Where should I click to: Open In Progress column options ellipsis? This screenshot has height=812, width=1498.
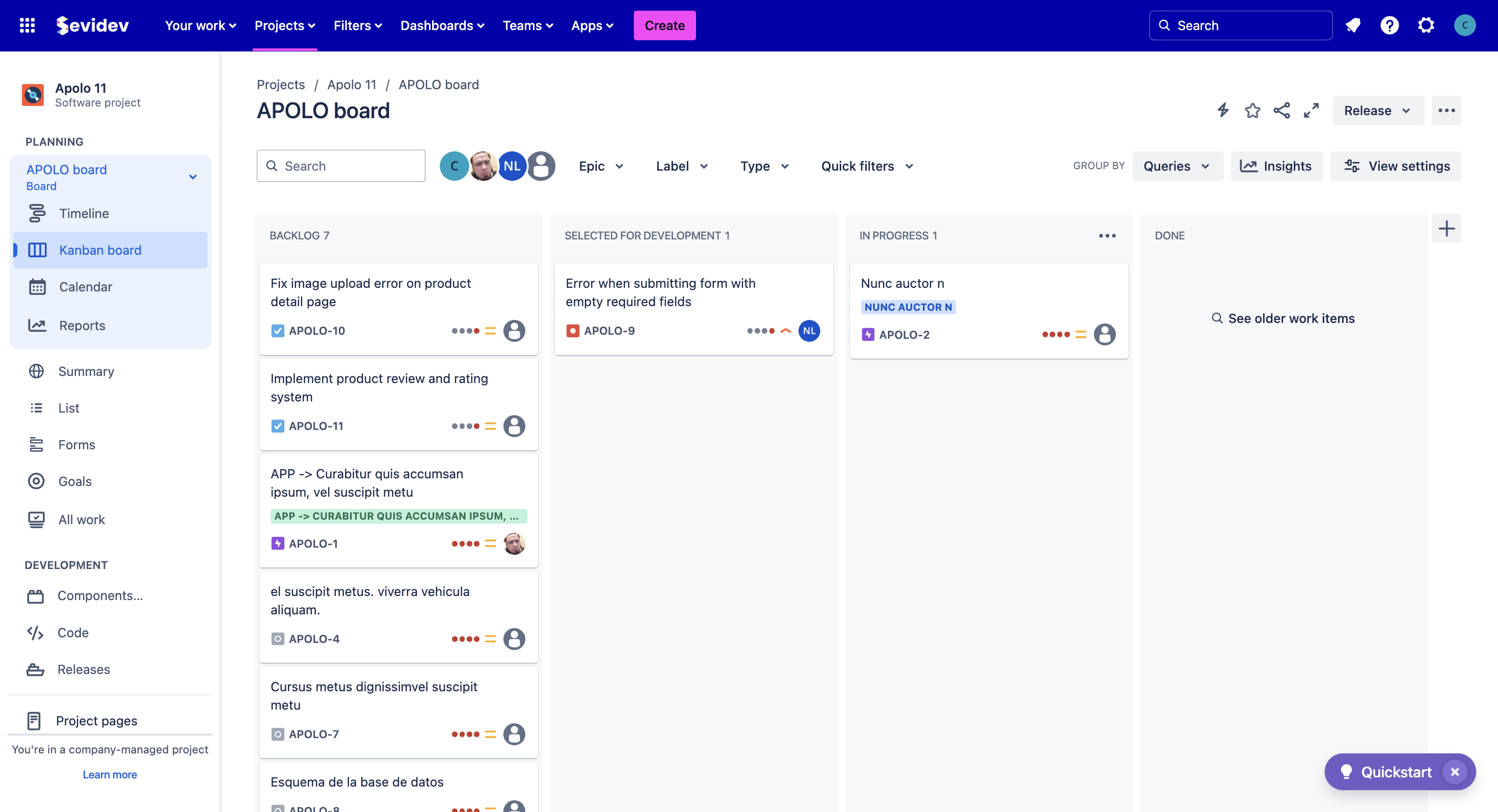pyautogui.click(x=1107, y=235)
